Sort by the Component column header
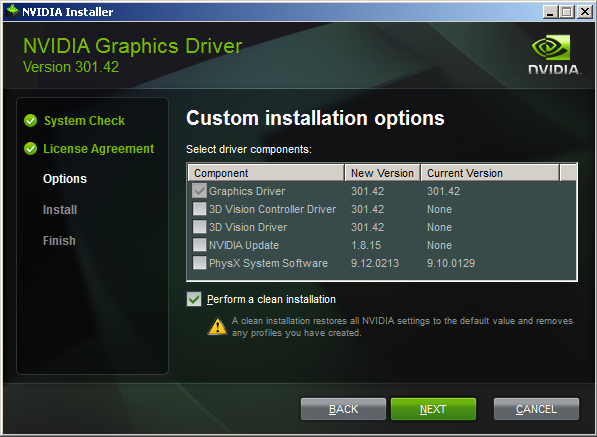Viewport: 597px width, 437px height. [266, 173]
